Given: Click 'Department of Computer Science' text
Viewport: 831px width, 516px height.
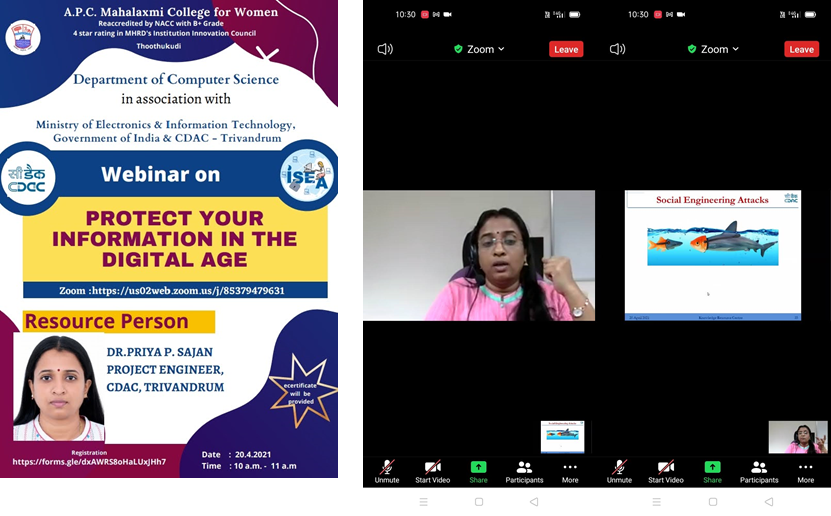Looking at the screenshot, I should pyautogui.click(x=176, y=79).
